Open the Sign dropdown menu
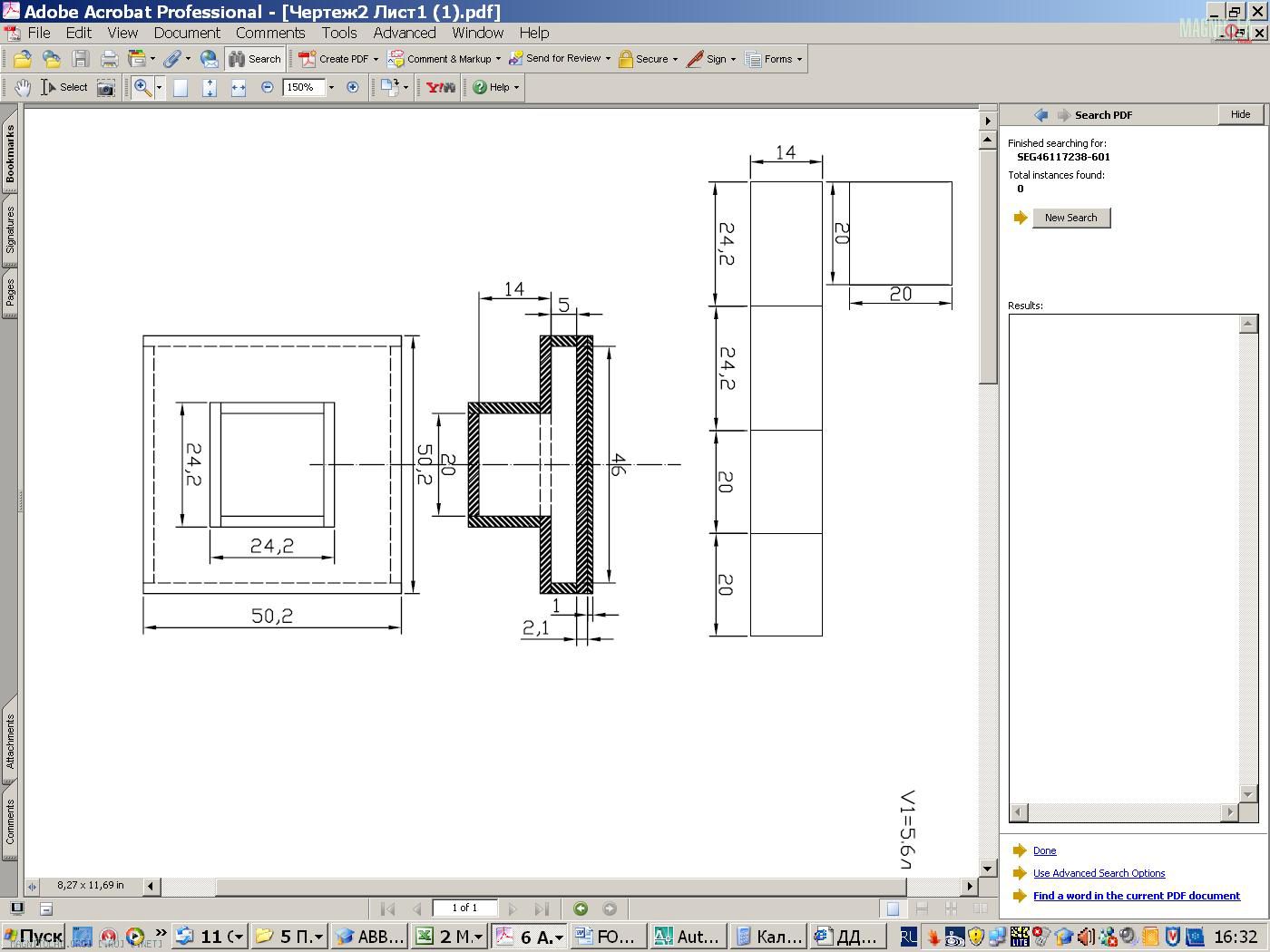Viewport: 1270px width, 952px height. (733, 60)
